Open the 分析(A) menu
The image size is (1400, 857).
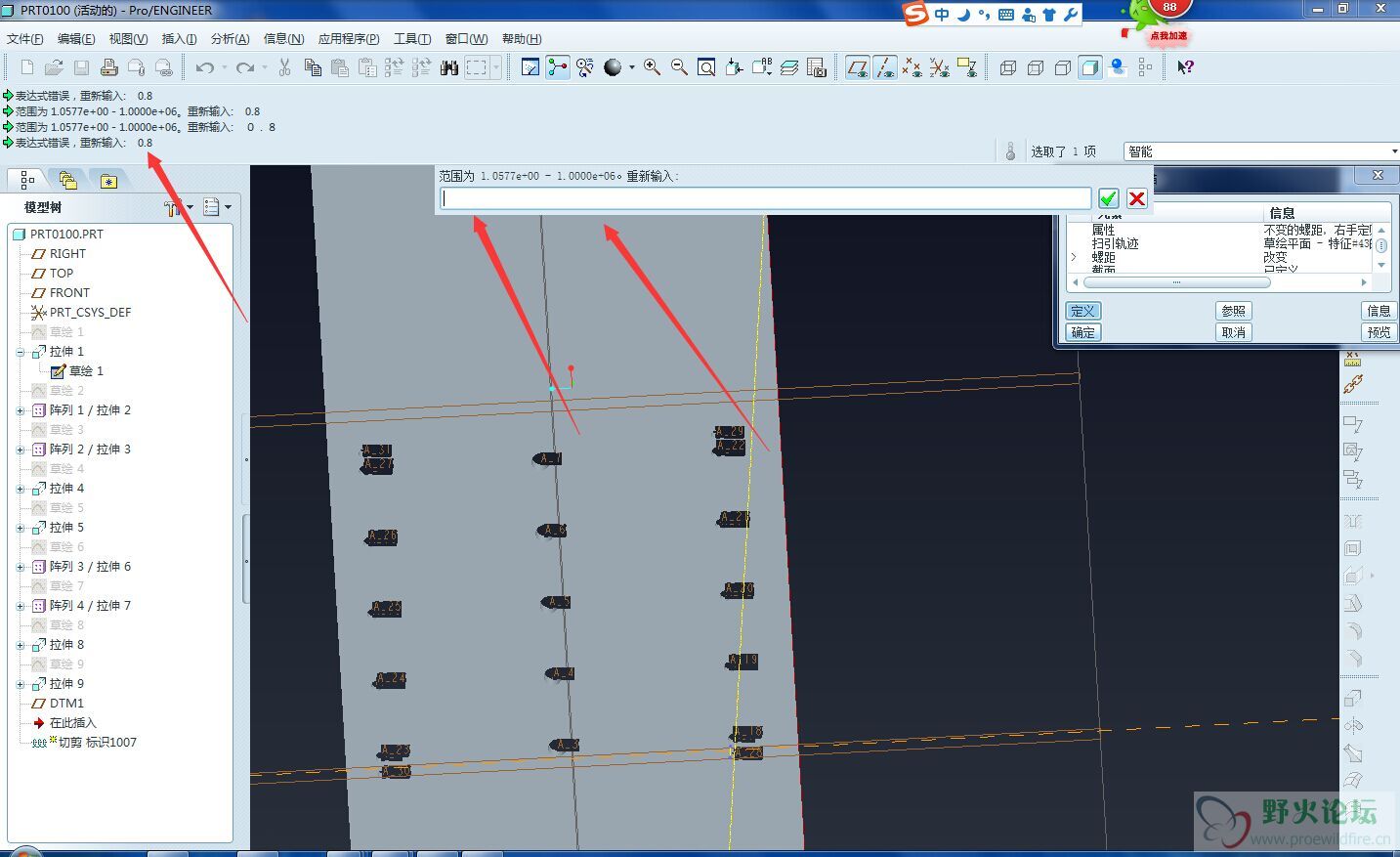point(230,39)
